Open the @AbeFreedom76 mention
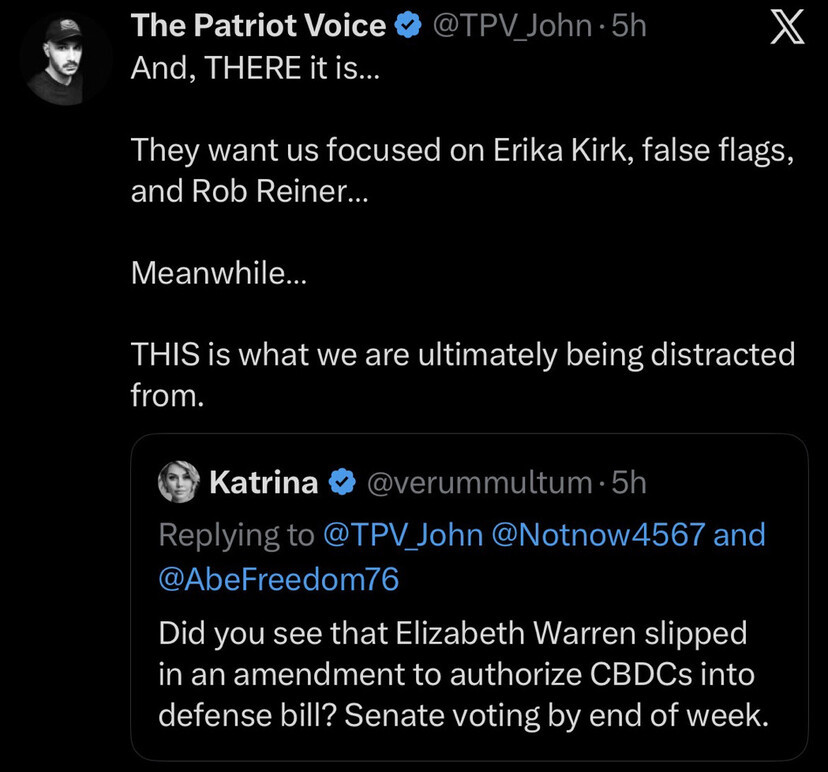 coord(279,580)
